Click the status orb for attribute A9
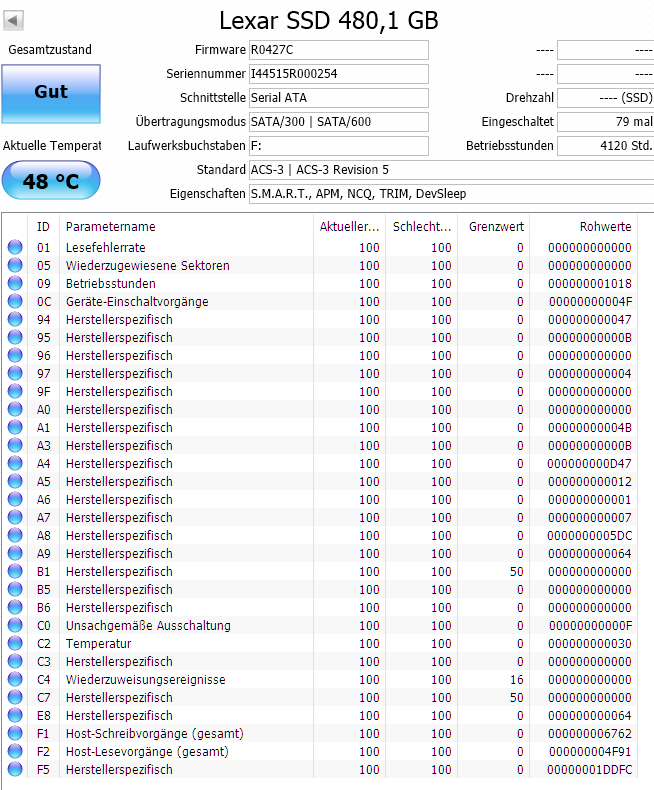The image size is (654, 790). [15, 553]
